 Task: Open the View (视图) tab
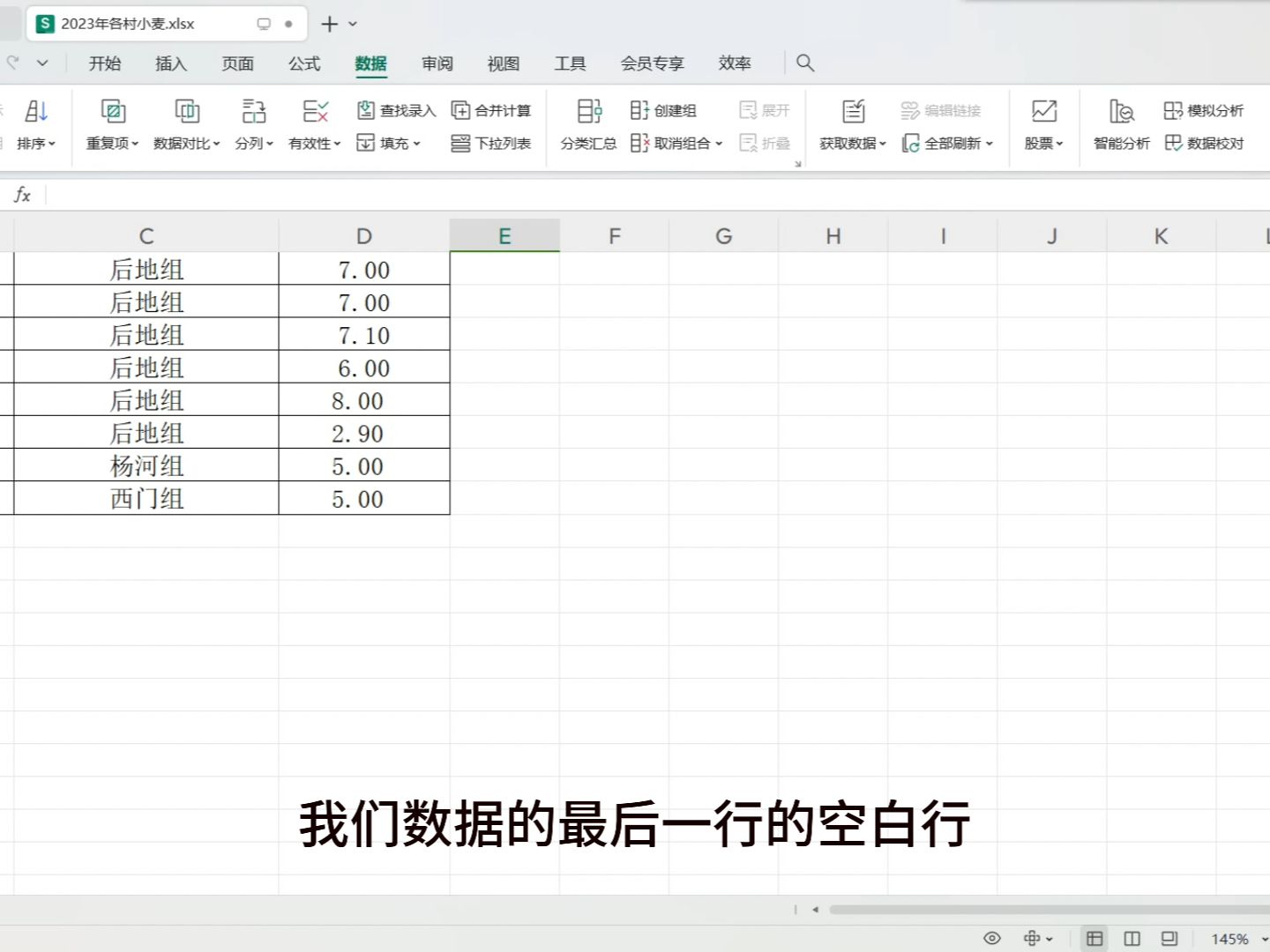click(504, 63)
